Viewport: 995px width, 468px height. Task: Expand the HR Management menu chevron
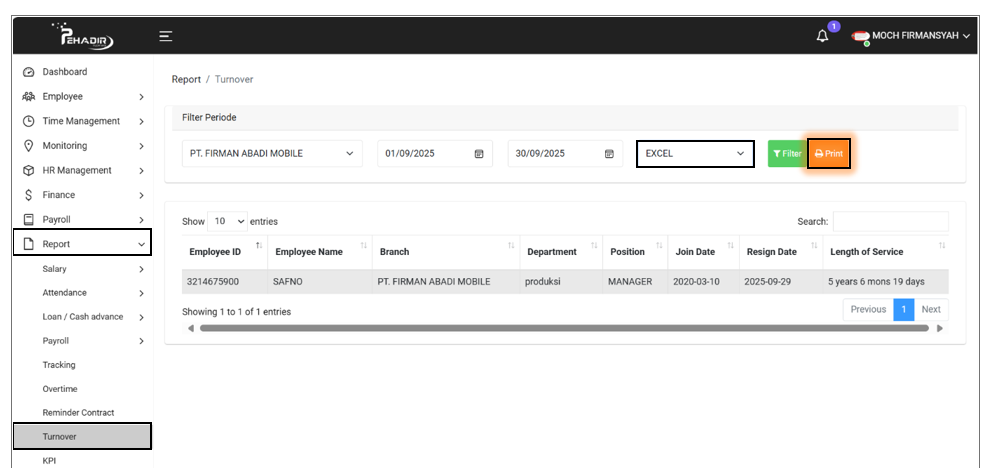141,171
